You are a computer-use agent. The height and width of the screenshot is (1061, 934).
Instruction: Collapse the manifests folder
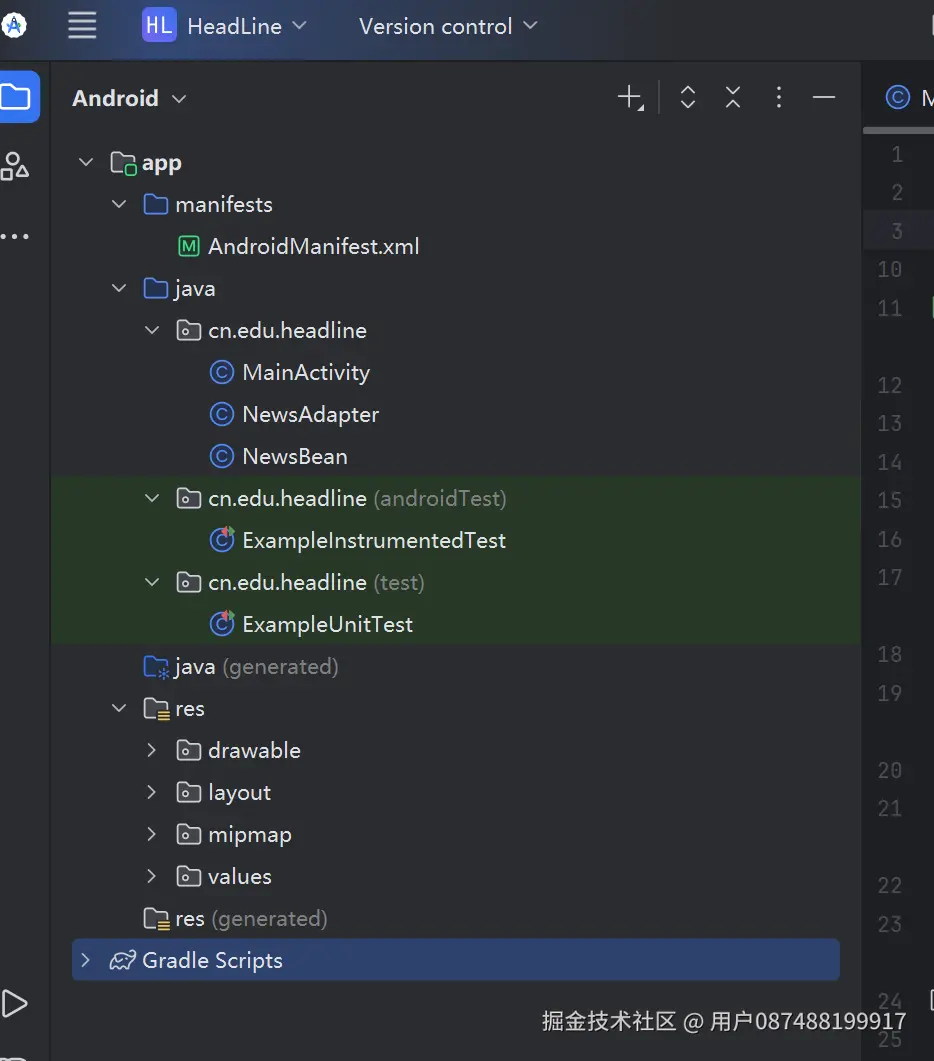point(120,204)
